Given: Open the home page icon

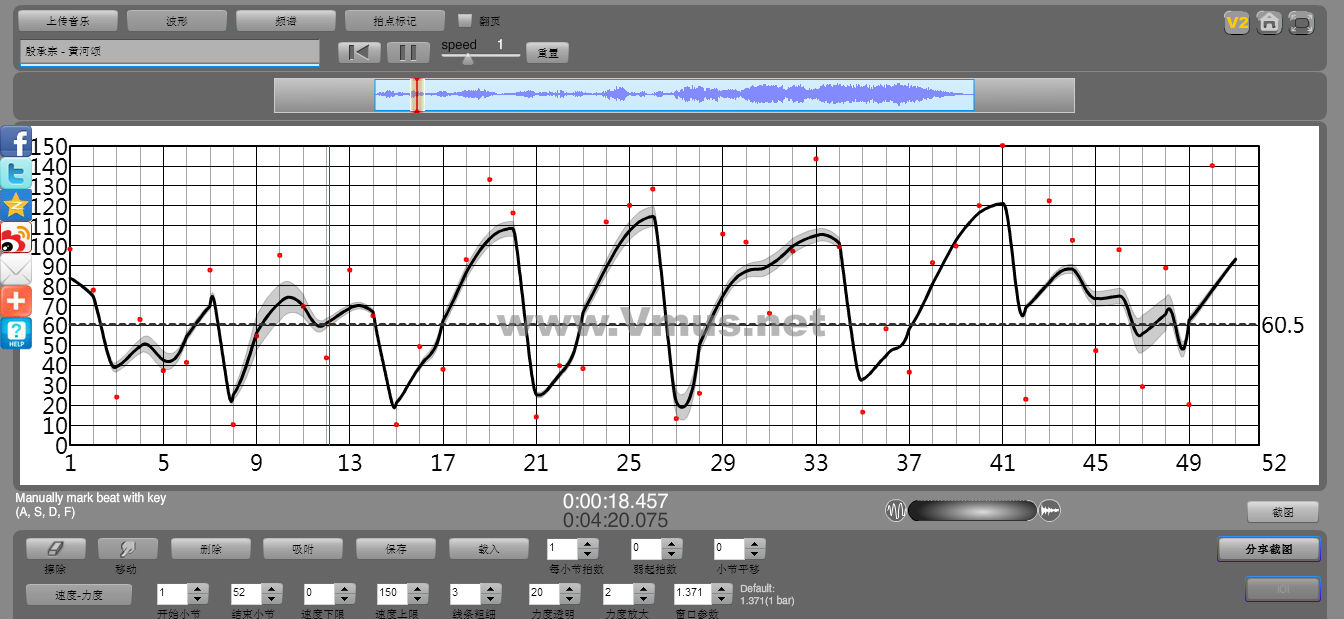Looking at the screenshot, I should coord(1269,22).
